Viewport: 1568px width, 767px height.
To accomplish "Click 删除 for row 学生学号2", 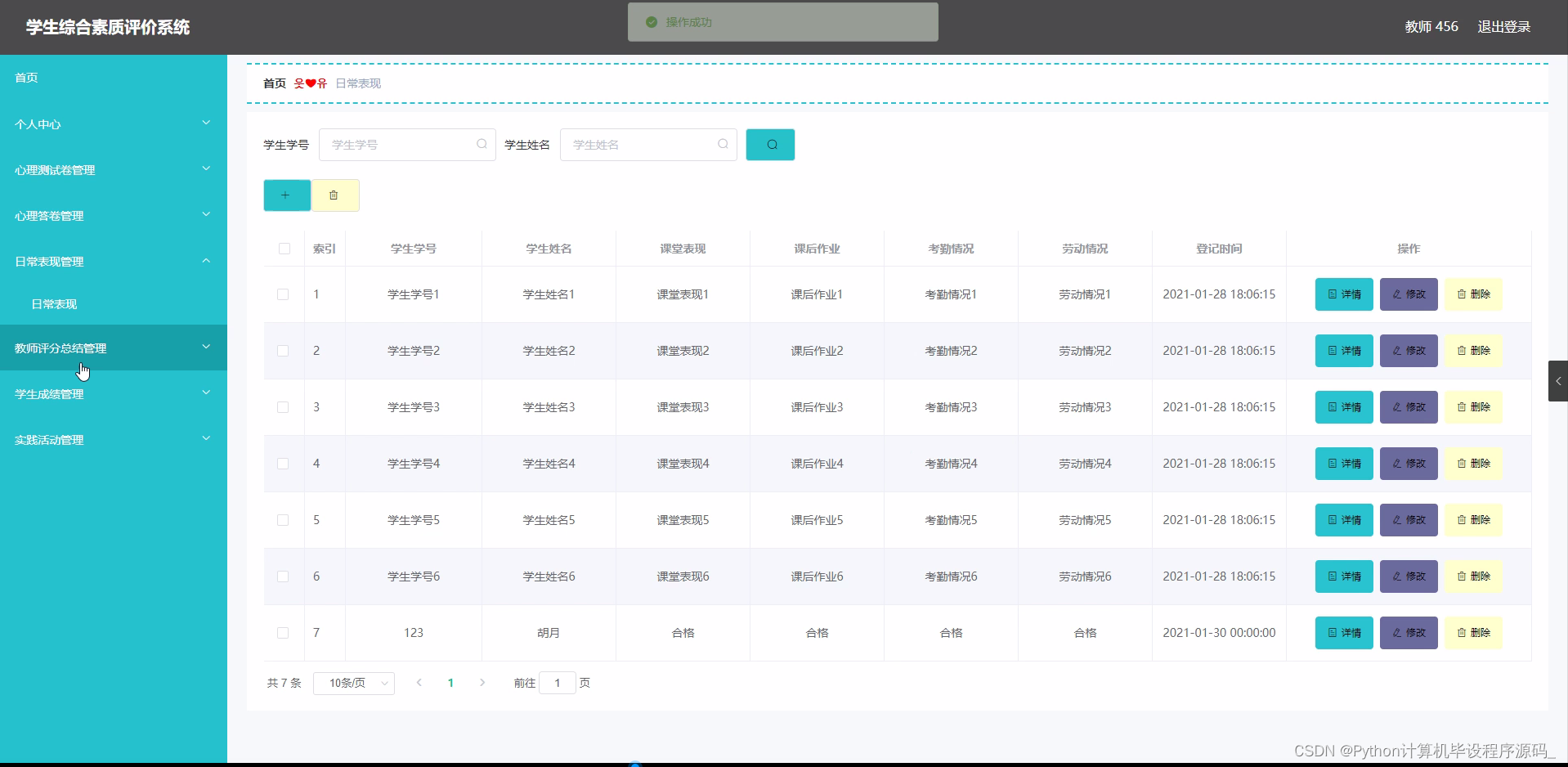I will (x=1473, y=351).
